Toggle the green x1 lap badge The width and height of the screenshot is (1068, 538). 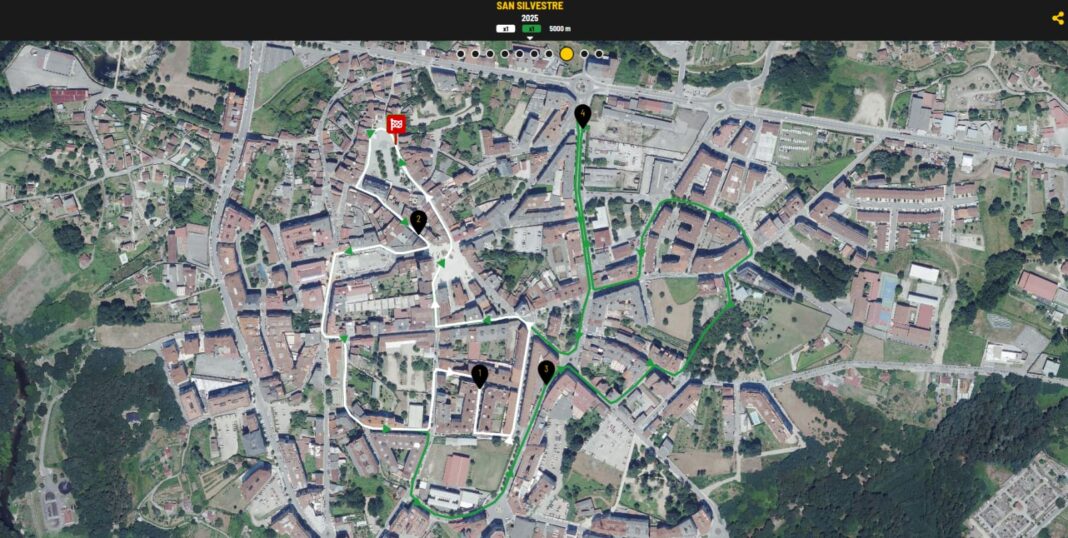530,29
